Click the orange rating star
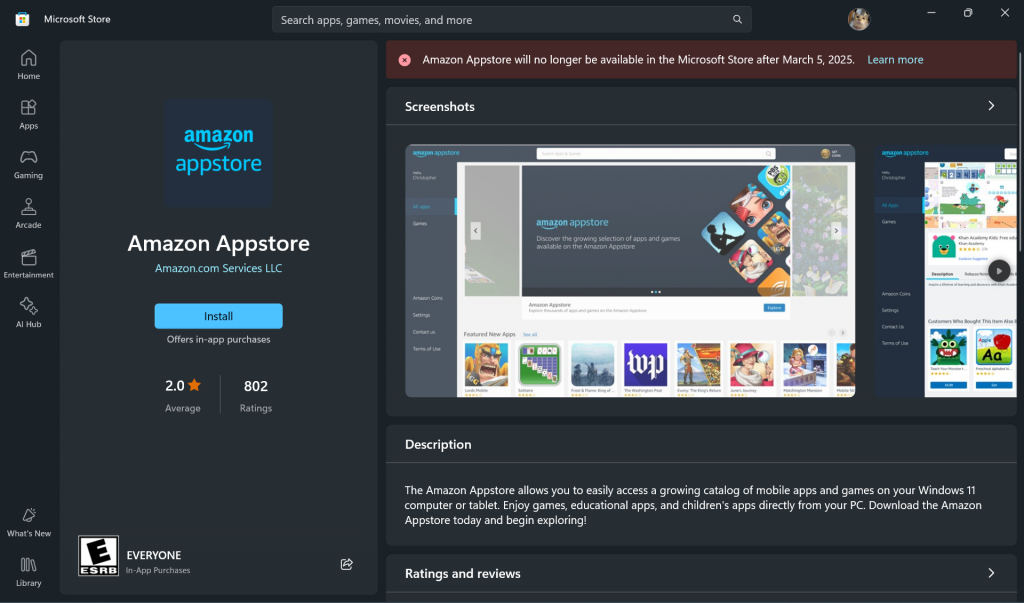Viewport: 1024px width, 603px height. (195, 385)
